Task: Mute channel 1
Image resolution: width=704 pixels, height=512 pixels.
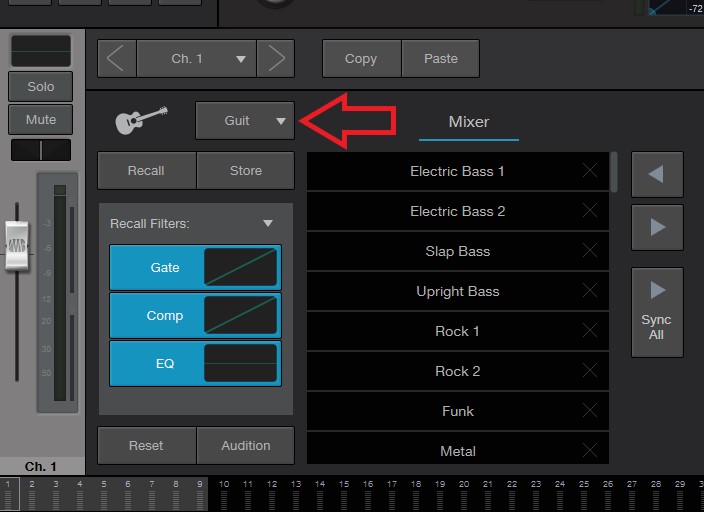Action: pos(40,119)
